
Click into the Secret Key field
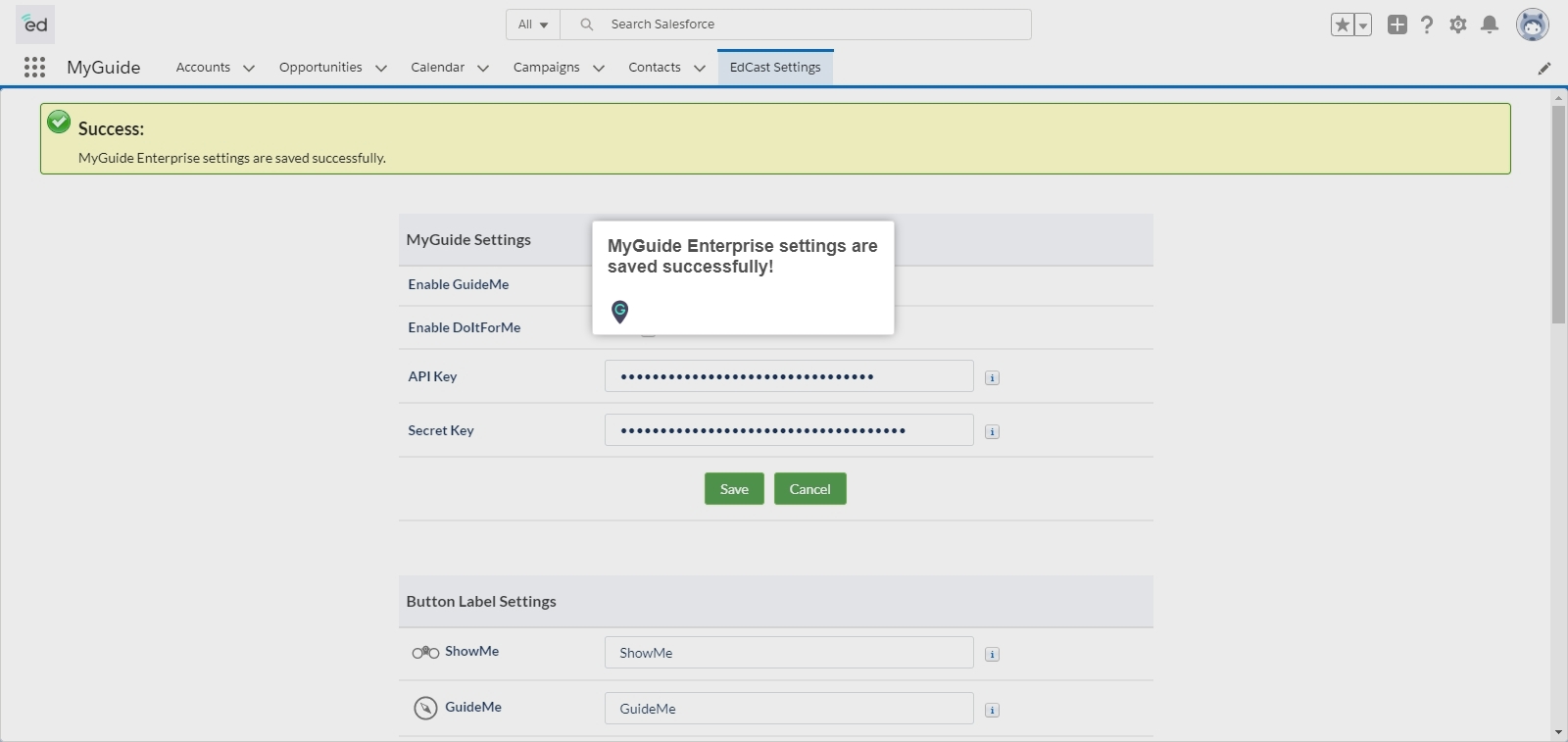point(789,430)
